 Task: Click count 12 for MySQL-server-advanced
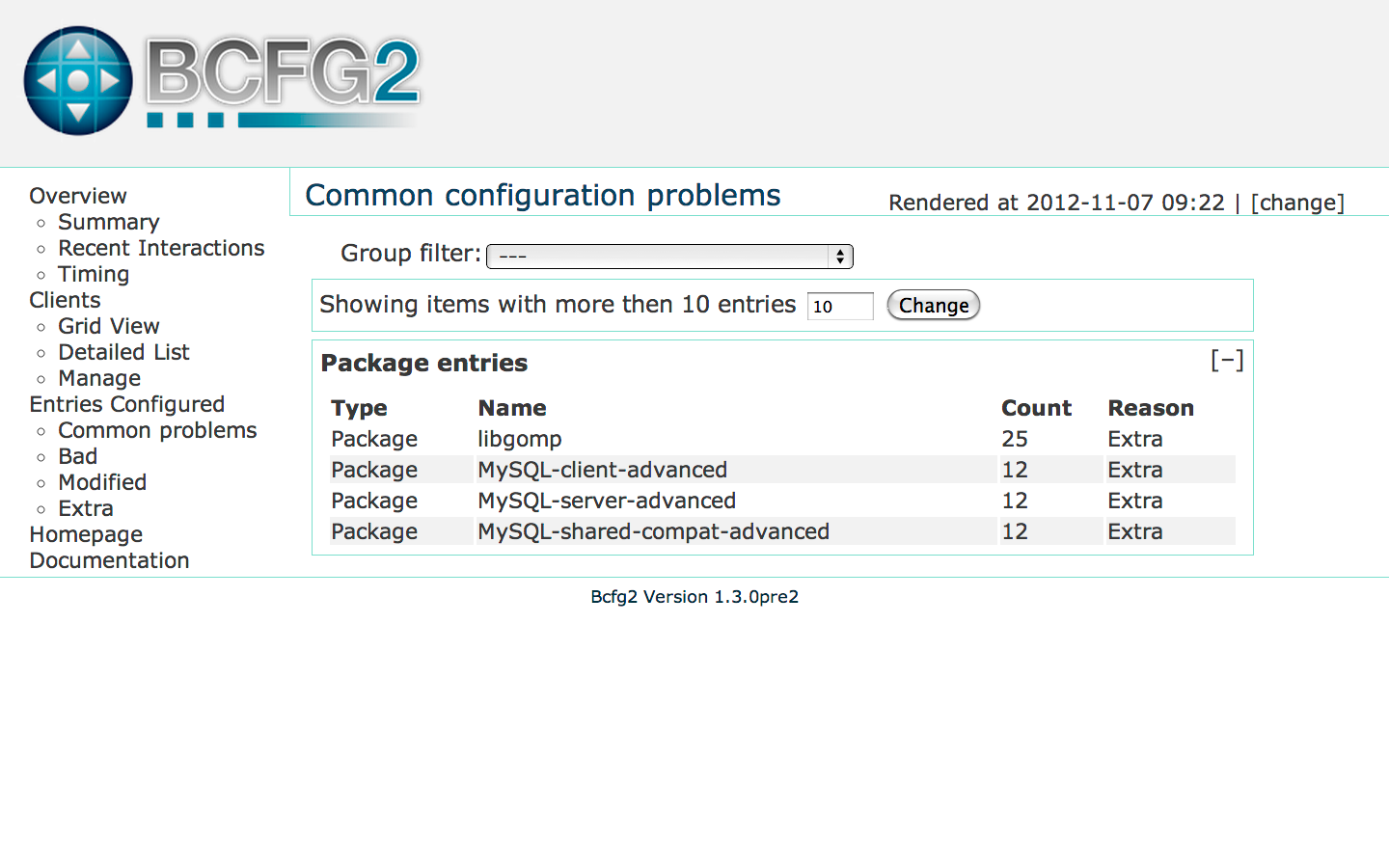pyautogui.click(x=1015, y=501)
